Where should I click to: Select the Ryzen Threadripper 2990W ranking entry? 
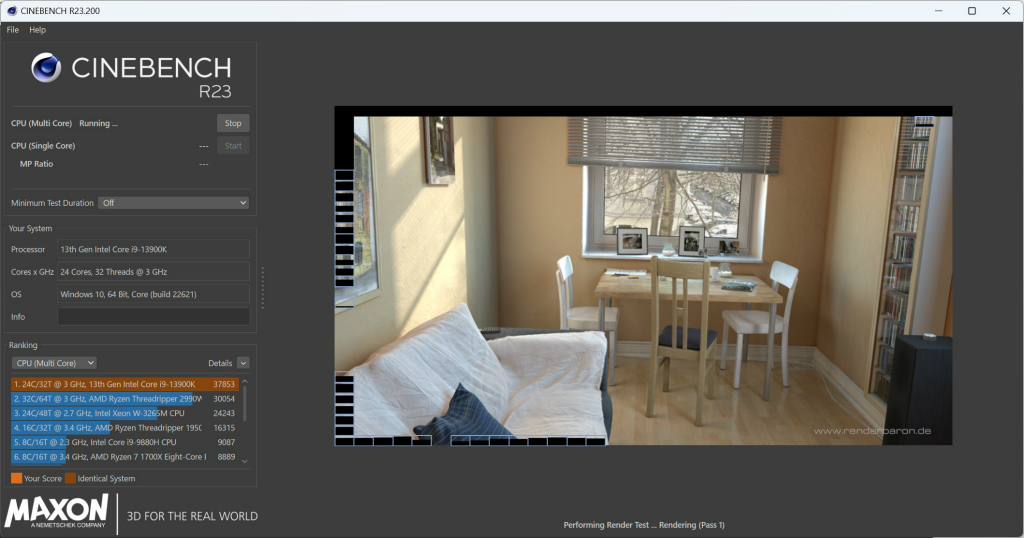click(124, 398)
